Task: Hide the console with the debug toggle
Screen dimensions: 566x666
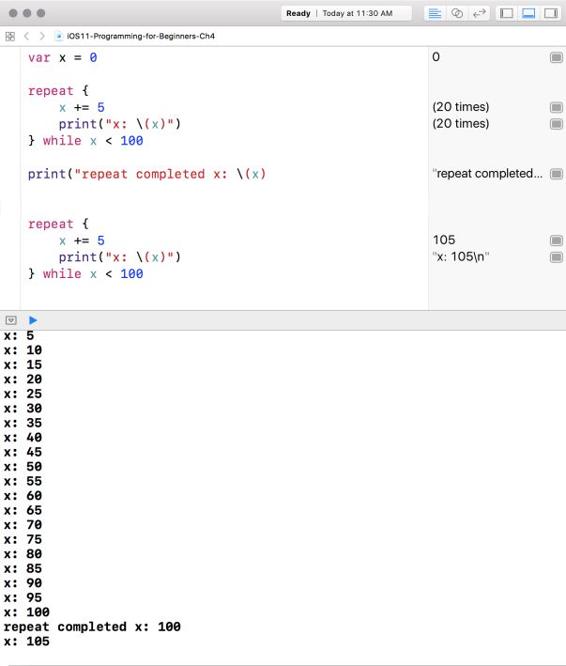Action: 11,320
